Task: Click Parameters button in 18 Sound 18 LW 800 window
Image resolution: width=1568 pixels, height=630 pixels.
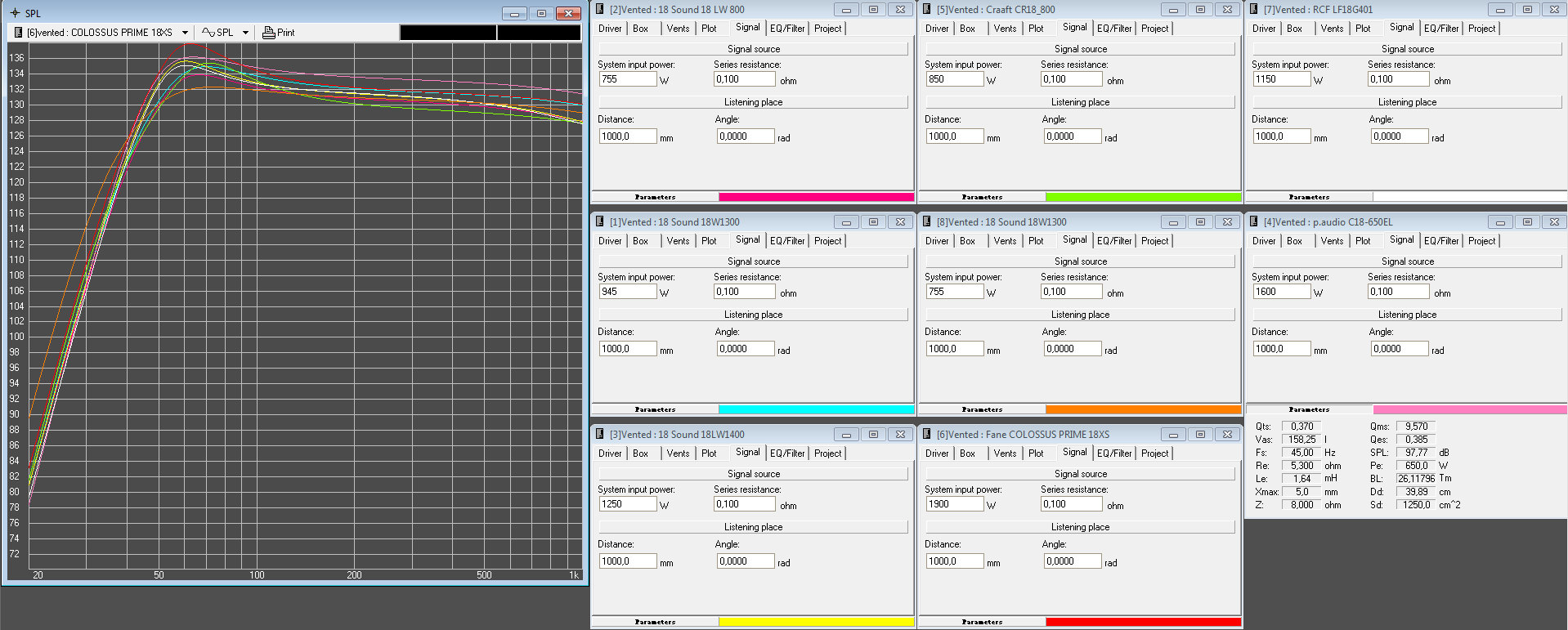Action: [x=655, y=197]
